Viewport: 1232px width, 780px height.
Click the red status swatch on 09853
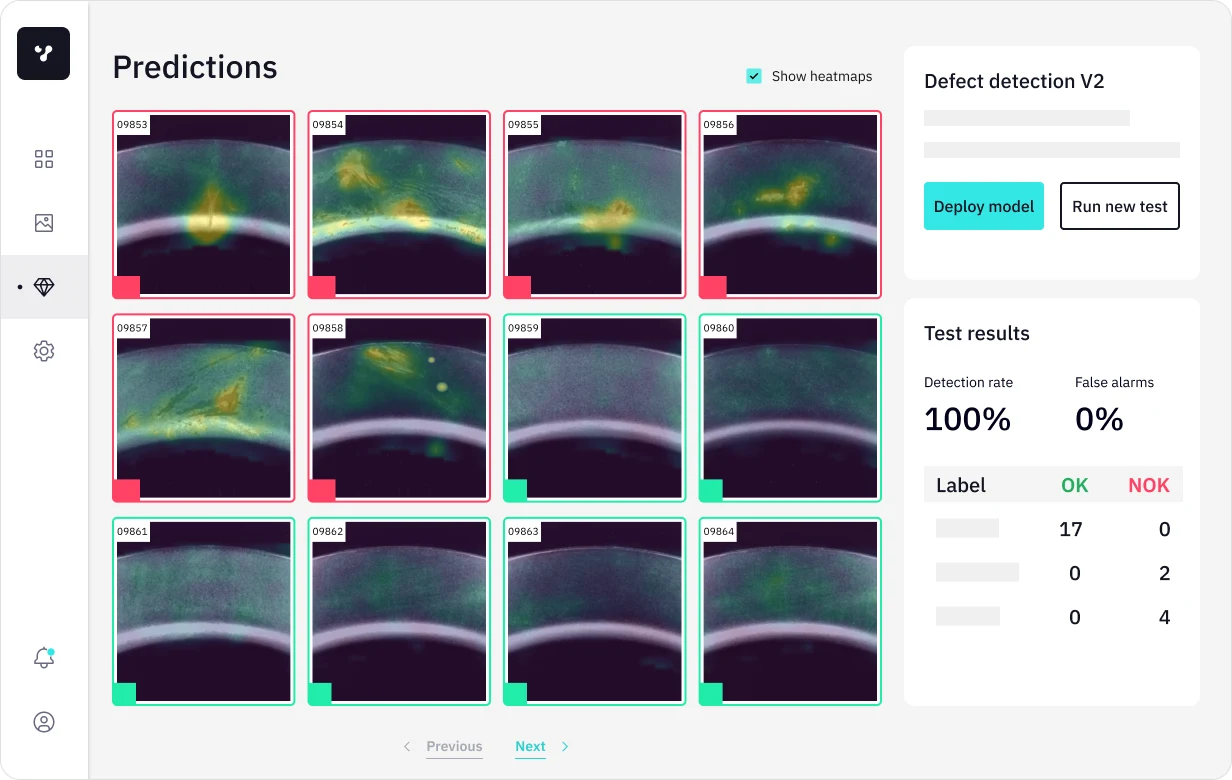click(126, 287)
